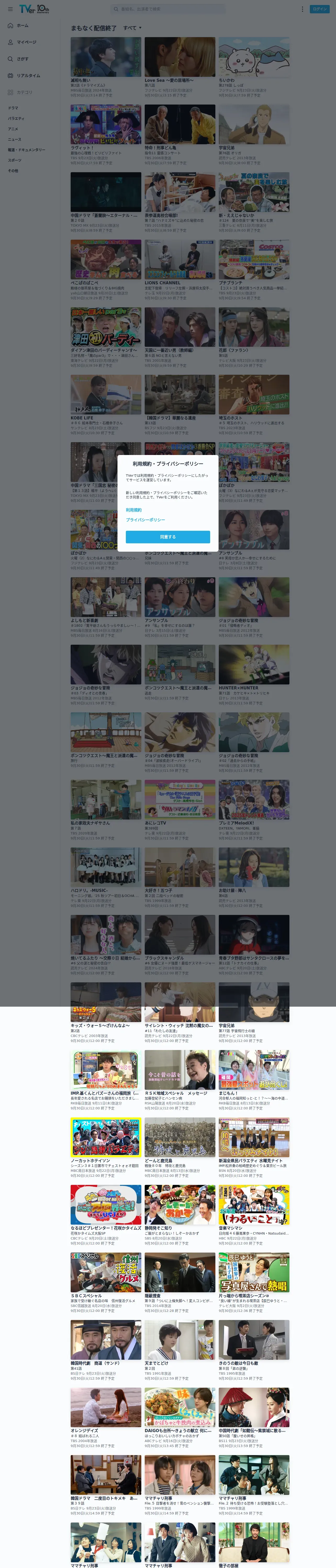Click the マイページ person icon
336x1568 pixels.
coord(10,43)
